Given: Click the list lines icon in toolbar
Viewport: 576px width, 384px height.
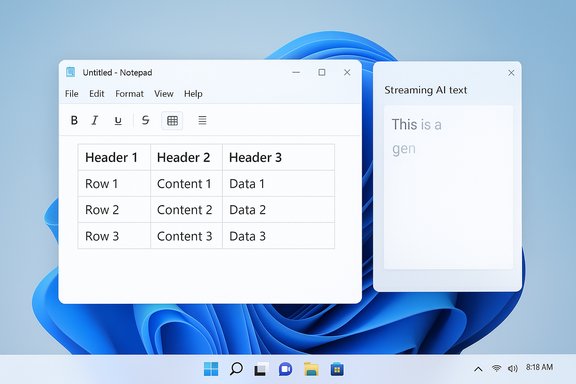Looking at the screenshot, I should (x=202, y=120).
